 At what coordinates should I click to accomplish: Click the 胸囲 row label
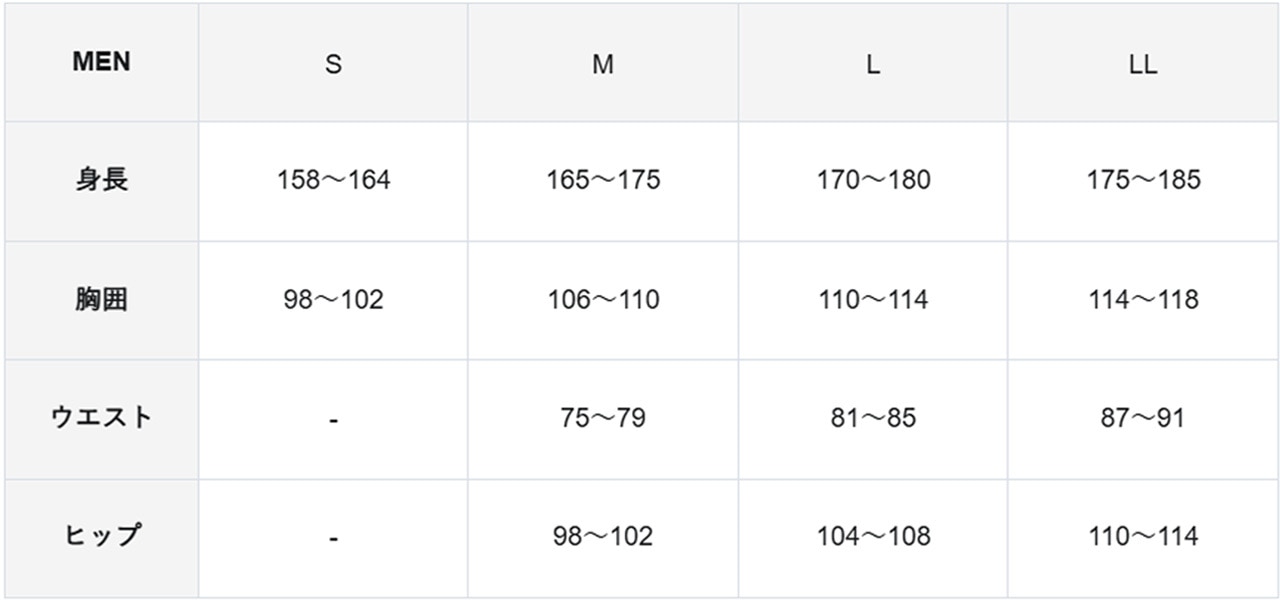[x=101, y=299]
